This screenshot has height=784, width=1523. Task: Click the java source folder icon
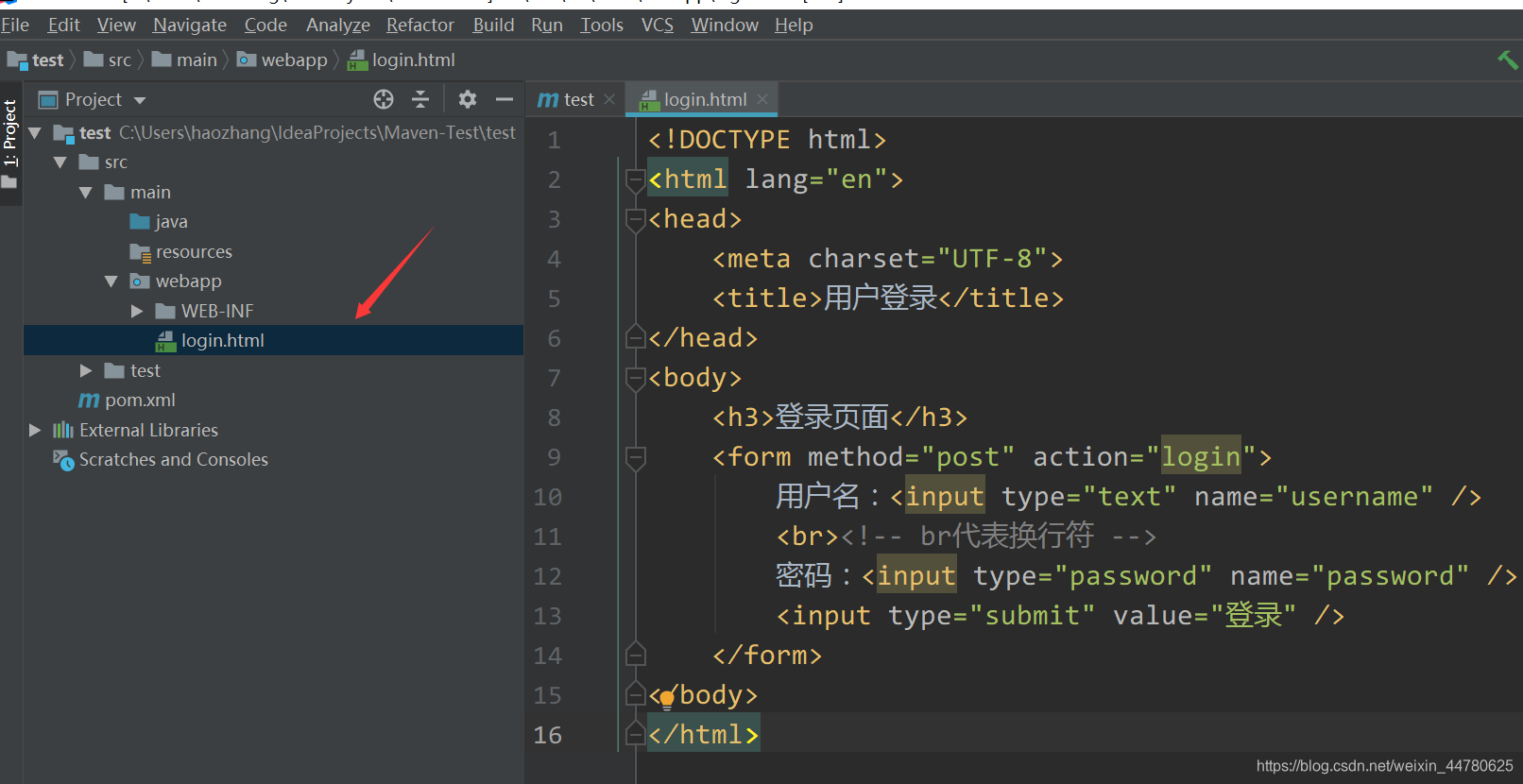click(x=140, y=222)
